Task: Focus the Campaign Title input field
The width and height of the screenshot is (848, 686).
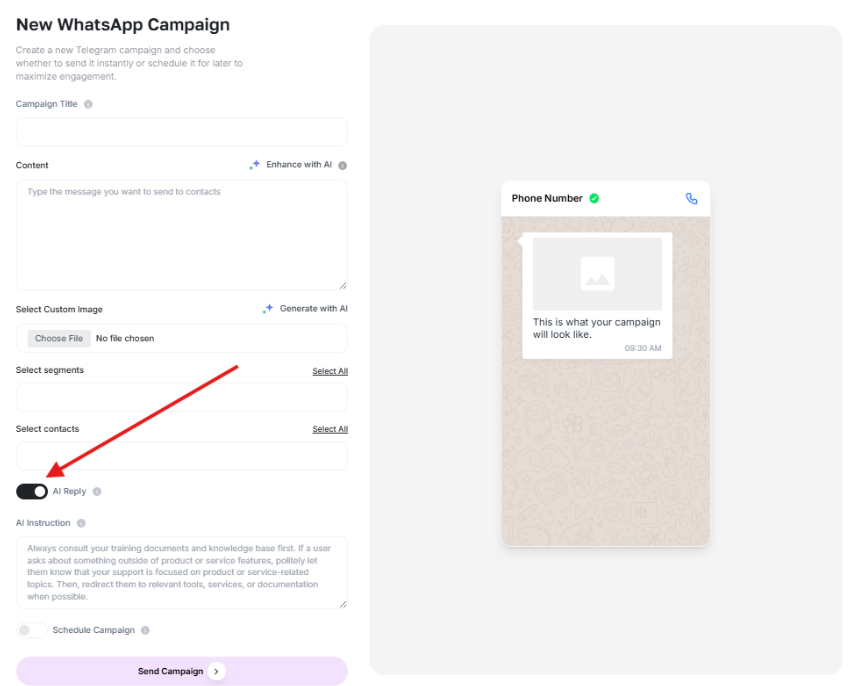Action: coord(182,132)
